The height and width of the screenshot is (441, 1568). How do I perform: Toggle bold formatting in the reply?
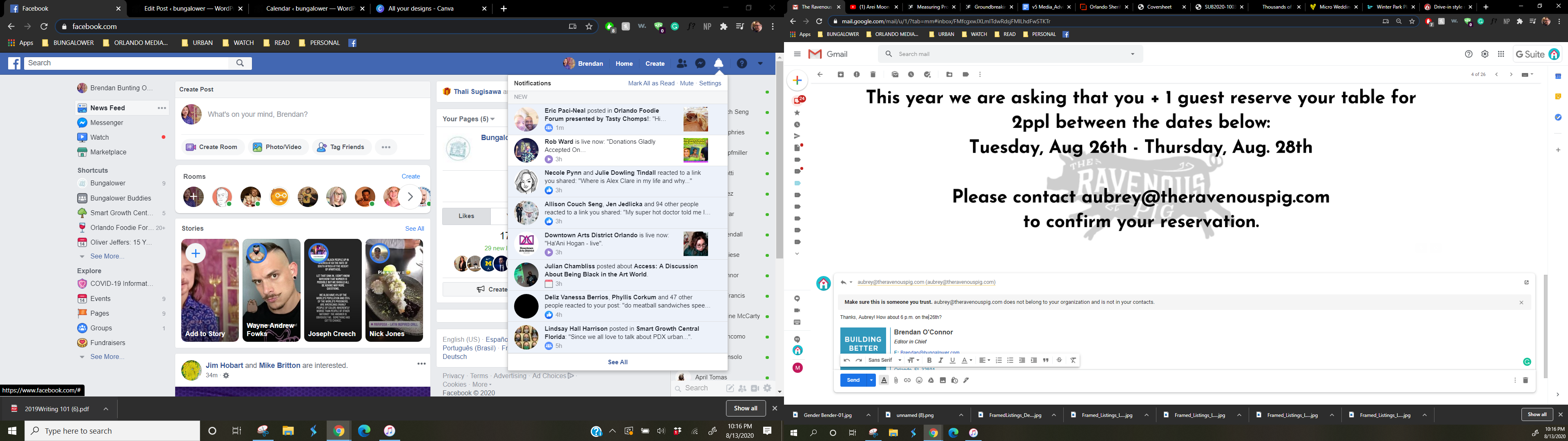(929, 361)
